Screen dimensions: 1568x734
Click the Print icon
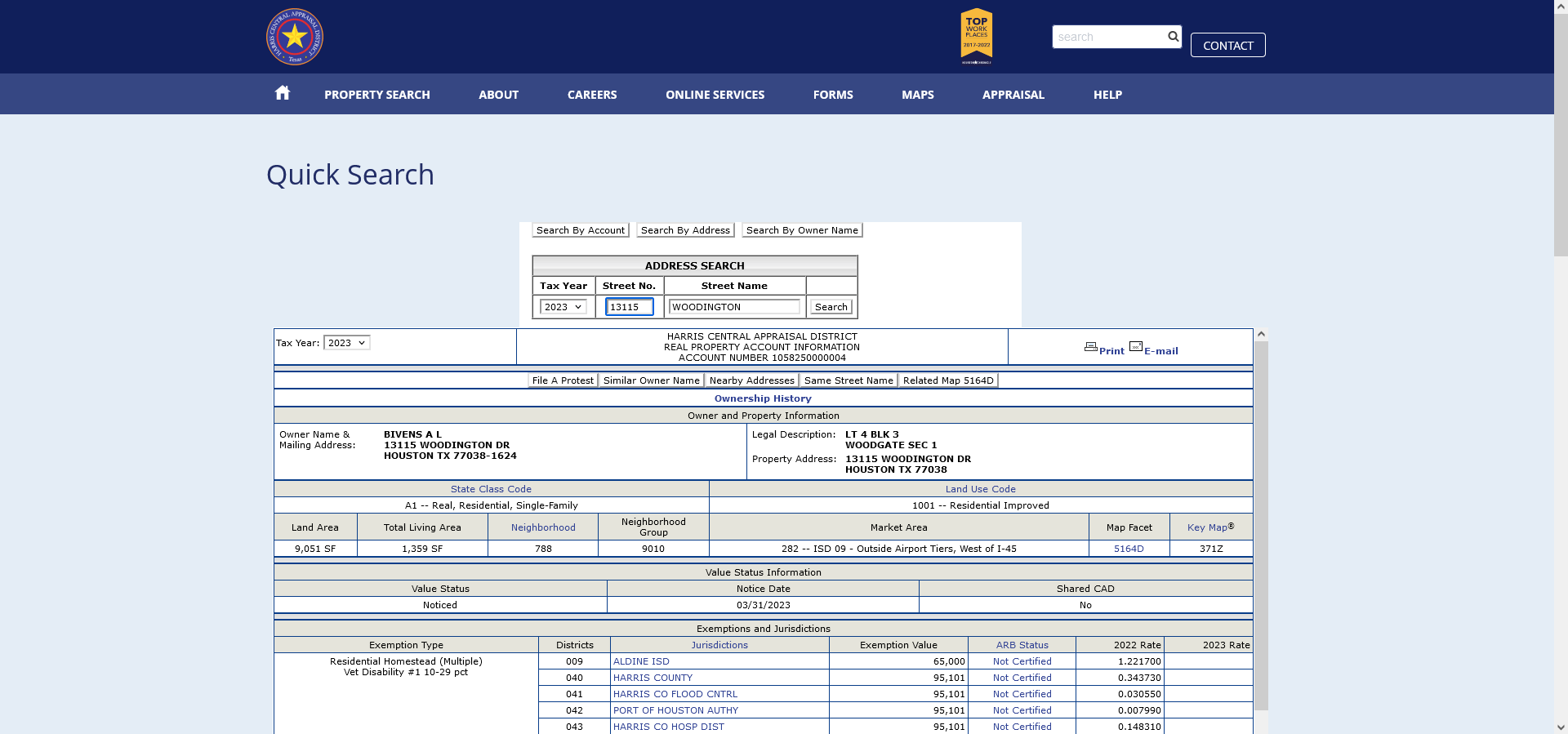[1091, 347]
